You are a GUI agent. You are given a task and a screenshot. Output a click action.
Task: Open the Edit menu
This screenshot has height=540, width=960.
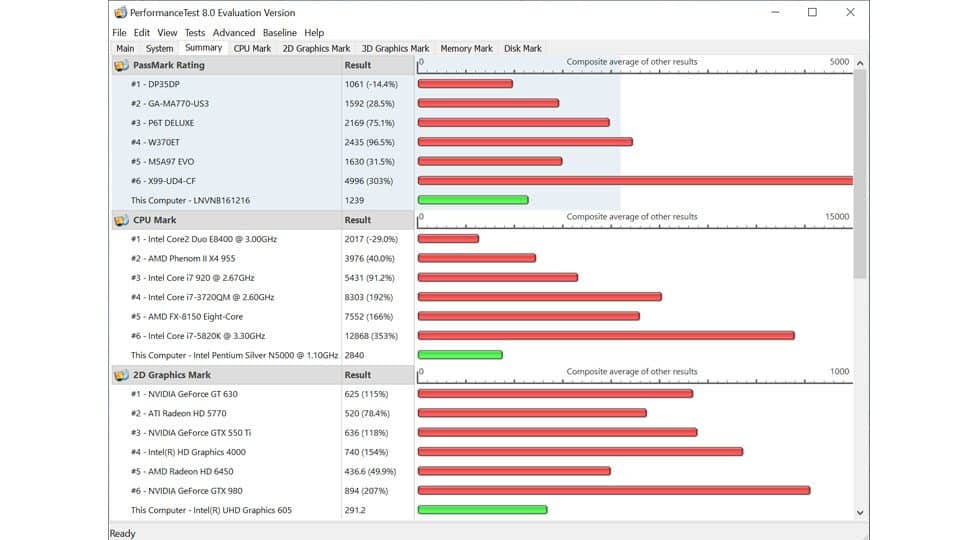coord(141,32)
